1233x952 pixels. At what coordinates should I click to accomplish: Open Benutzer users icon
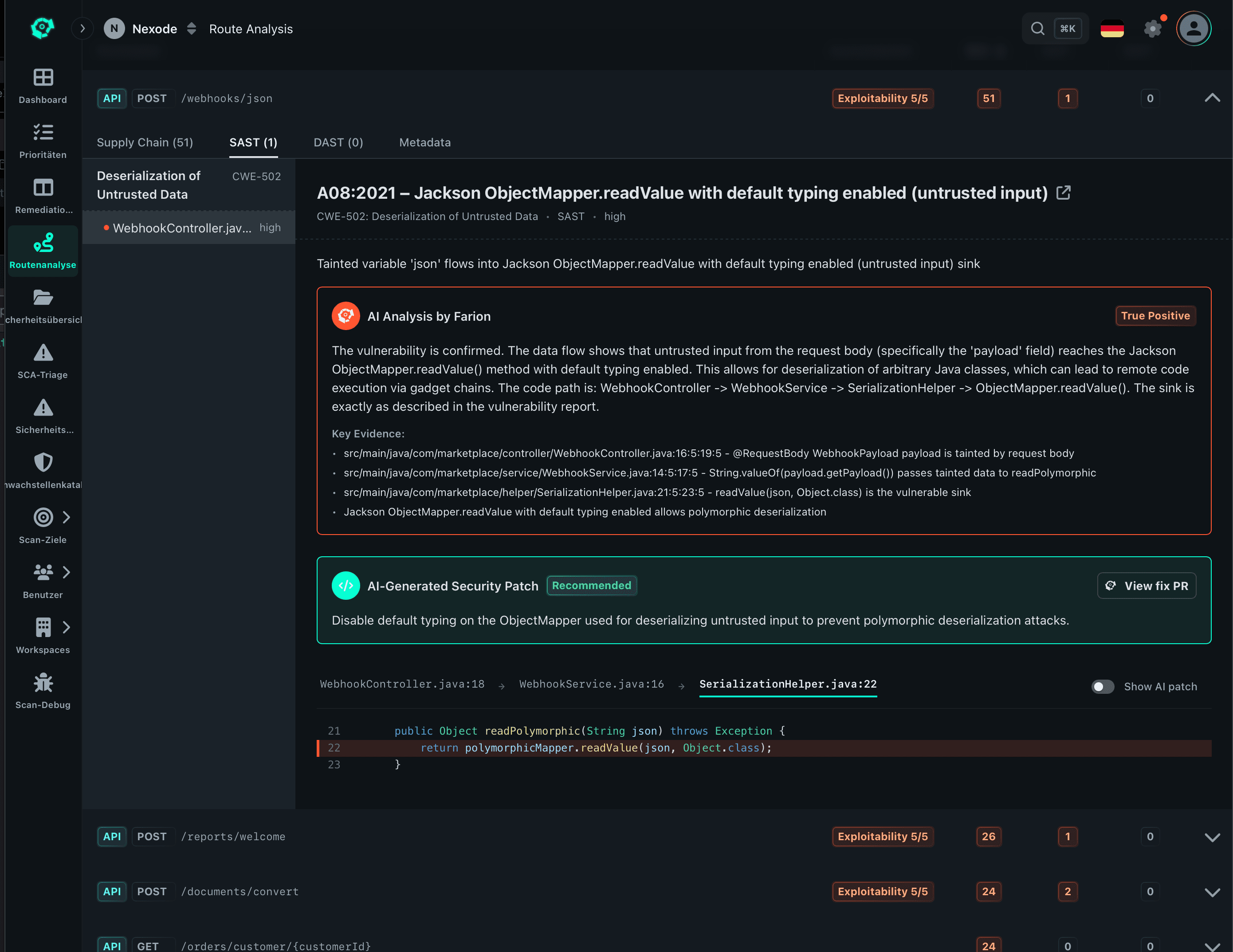pyautogui.click(x=43, y=572)
